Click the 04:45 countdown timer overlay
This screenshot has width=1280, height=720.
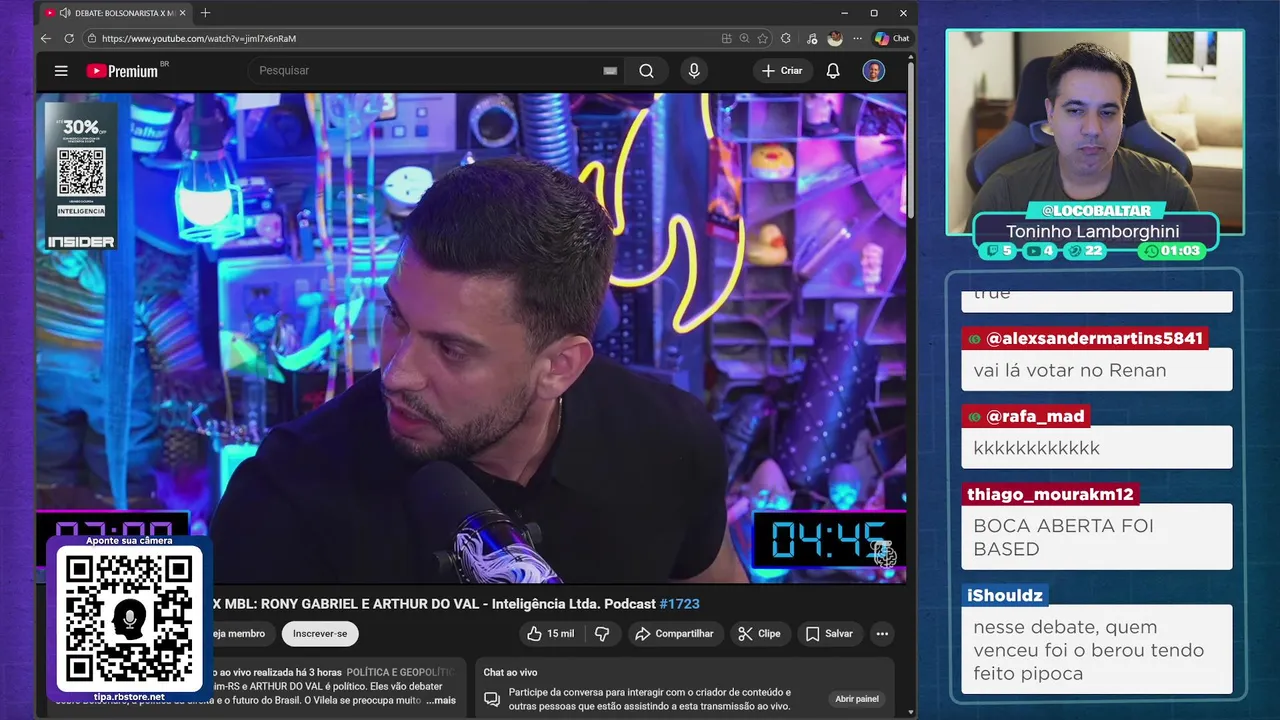828,540
